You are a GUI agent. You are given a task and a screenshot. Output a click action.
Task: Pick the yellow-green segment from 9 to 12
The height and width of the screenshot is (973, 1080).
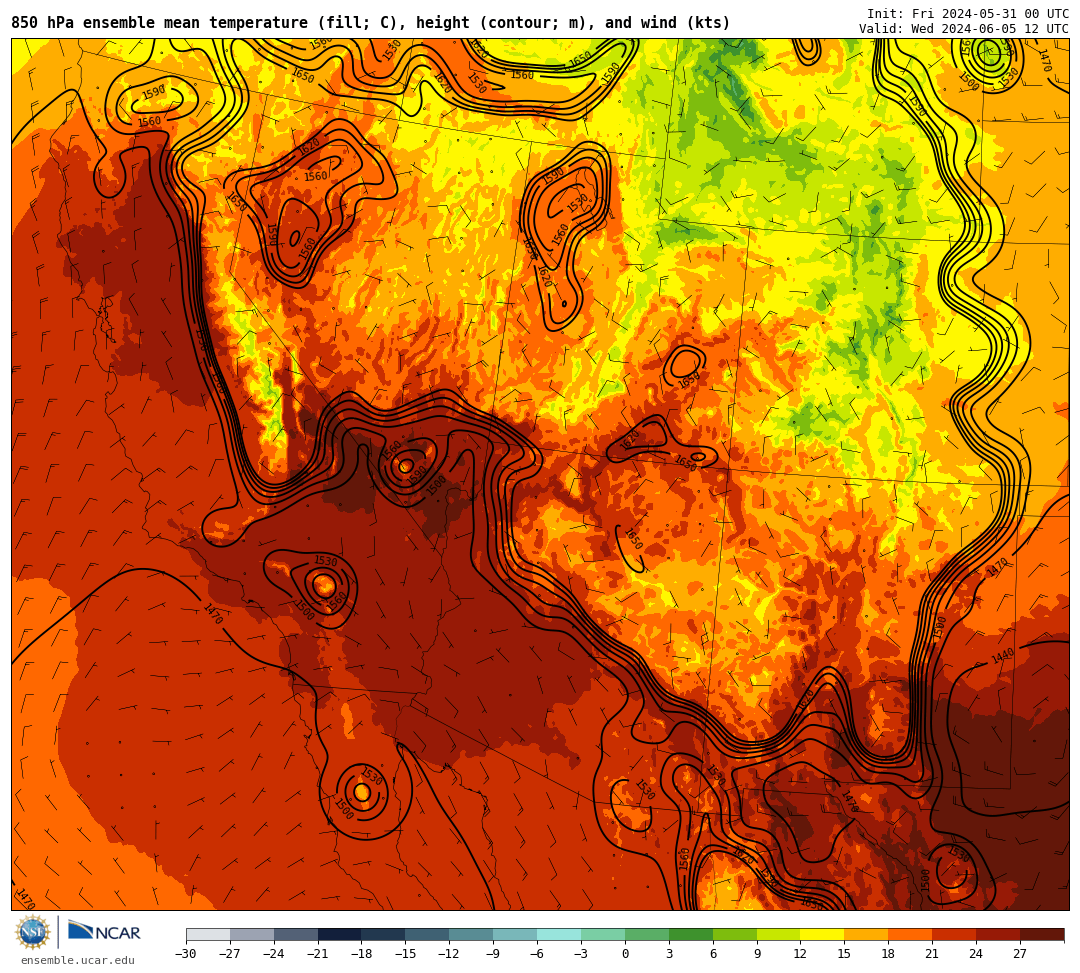[x=779, y=934]
